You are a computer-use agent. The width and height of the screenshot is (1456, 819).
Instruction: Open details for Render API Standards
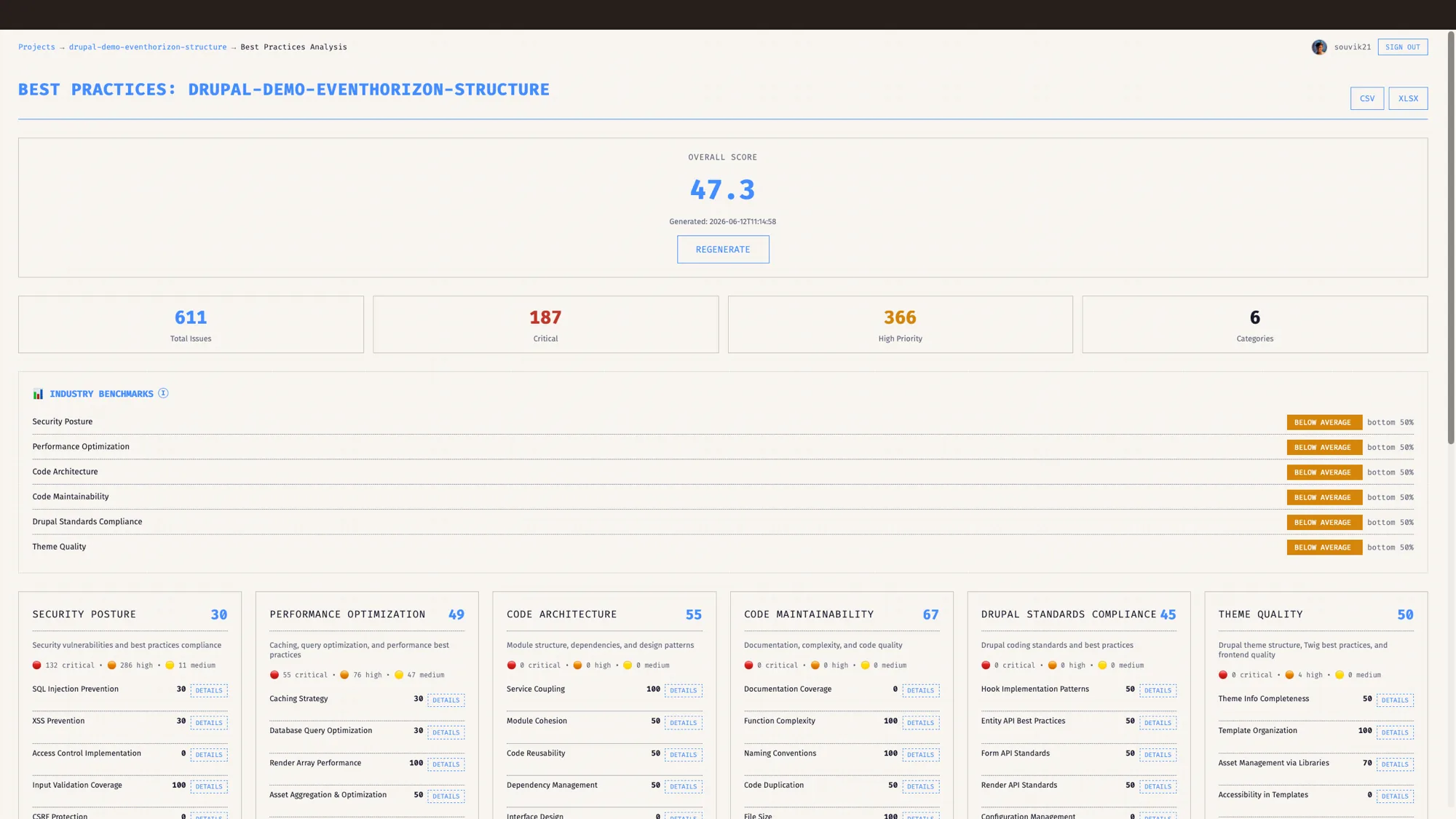click(x=1158, y=787)
